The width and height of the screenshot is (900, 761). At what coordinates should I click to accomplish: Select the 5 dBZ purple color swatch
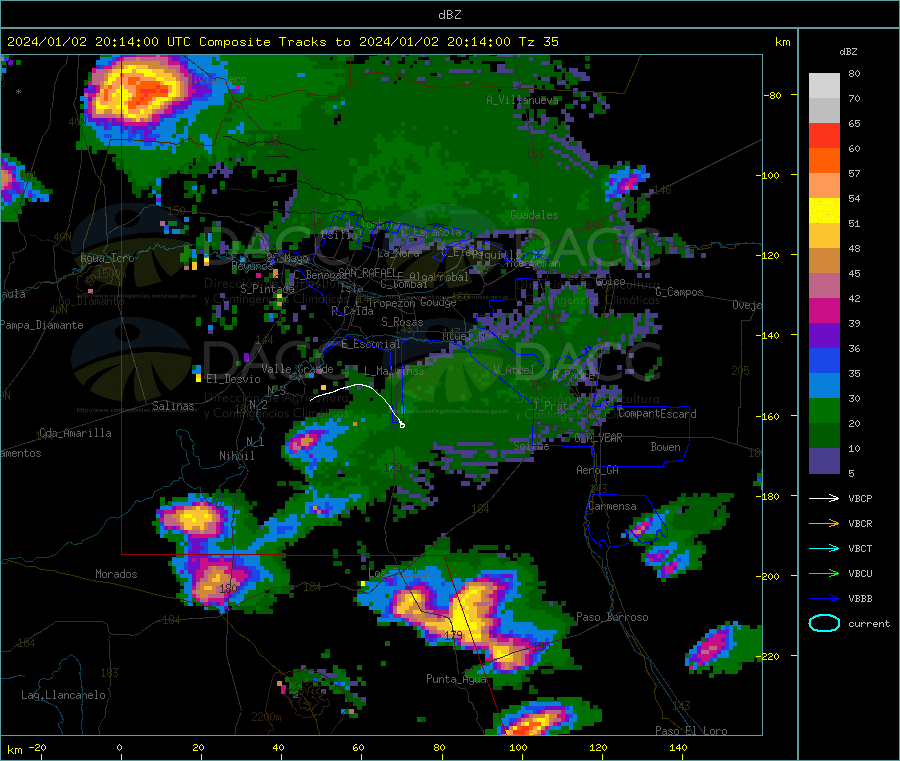point(824,460)
